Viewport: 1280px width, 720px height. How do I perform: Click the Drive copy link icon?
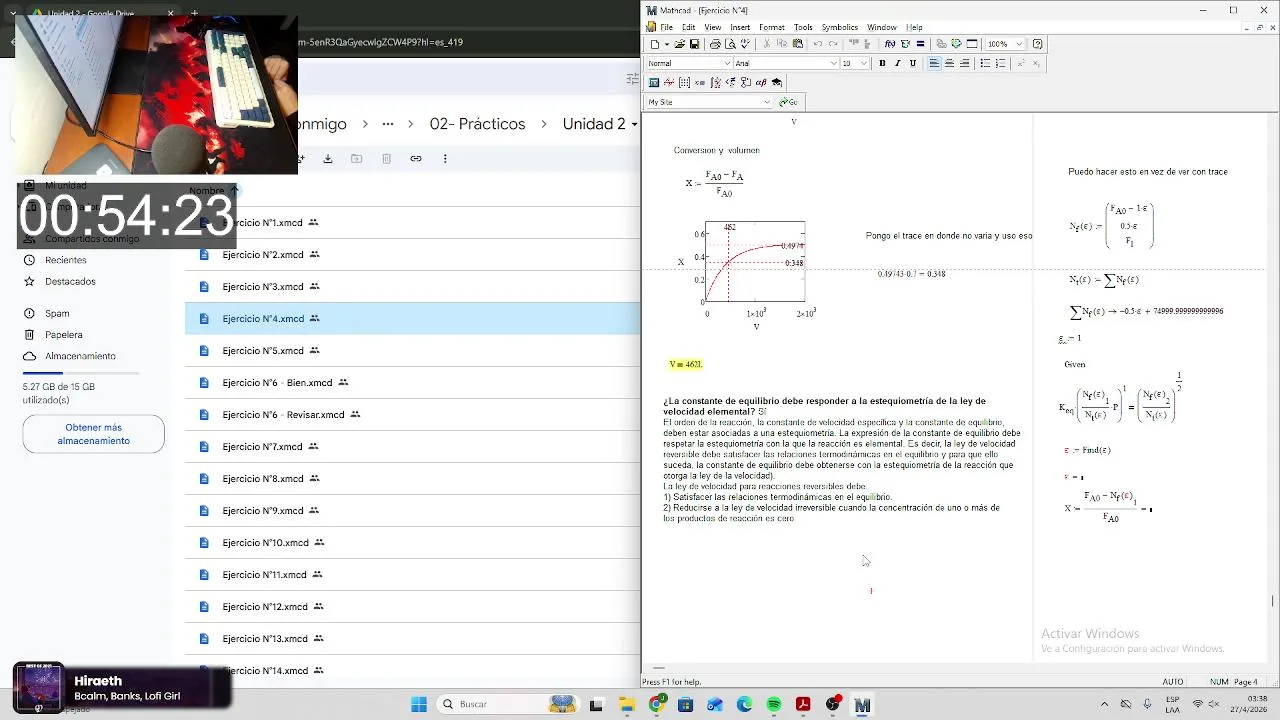coord(415,158)
